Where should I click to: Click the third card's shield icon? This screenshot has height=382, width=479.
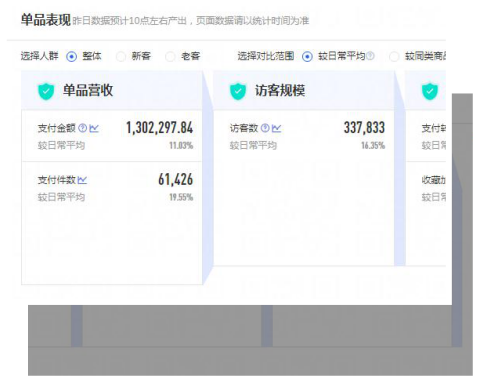(x=430, y=91)
